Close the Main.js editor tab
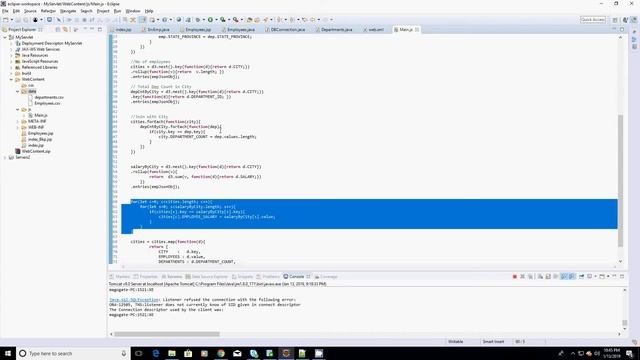640x360 pixels. 417,30
